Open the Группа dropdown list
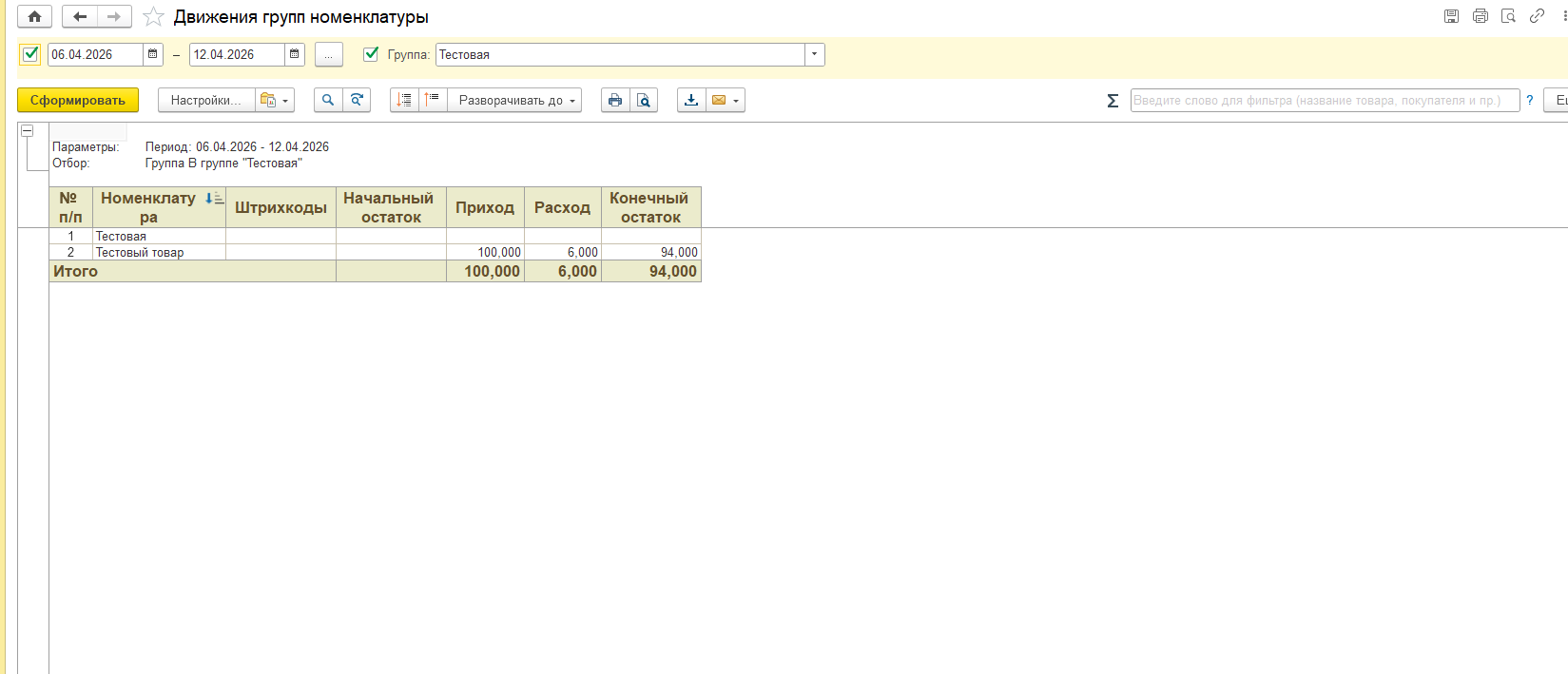Image resolution: width=1568 pixels, height=674 pixels. pyautogui.click(x=814, y=54)
